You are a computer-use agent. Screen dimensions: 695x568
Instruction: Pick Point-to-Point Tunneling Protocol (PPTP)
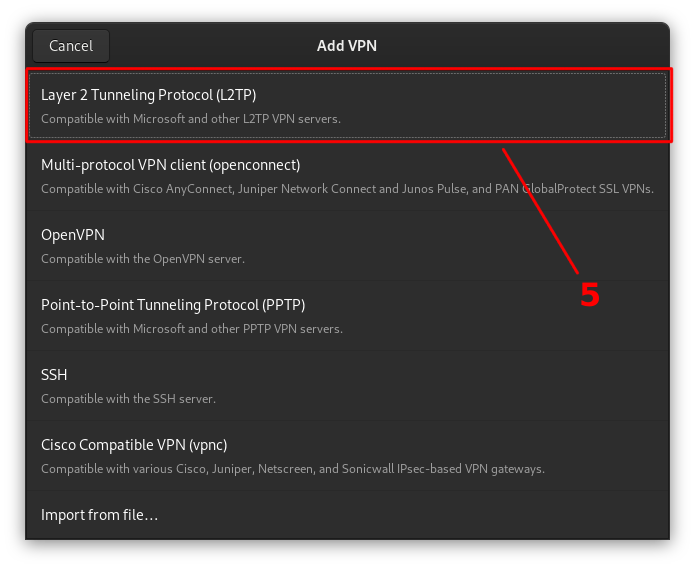point(173,305)
